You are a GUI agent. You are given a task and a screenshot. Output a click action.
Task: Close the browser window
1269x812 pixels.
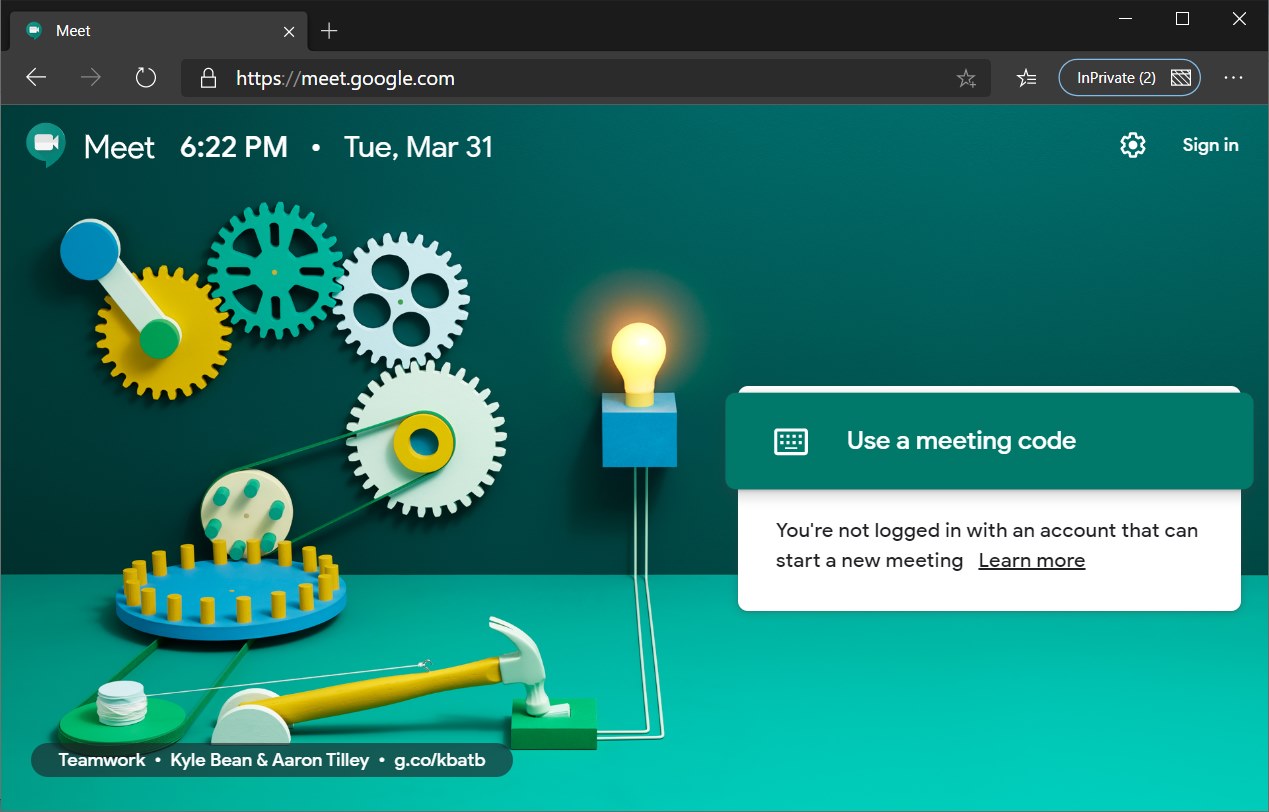(x=1241, y=19)
